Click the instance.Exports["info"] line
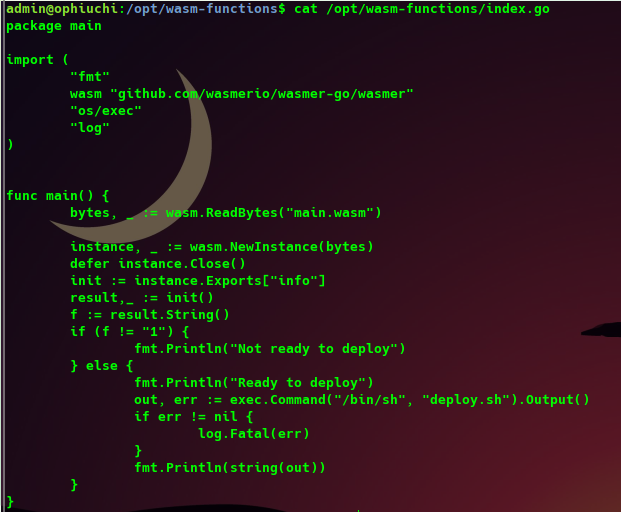This screenshot has width=621, height=512. pyautogui.click(x=198, y=281)
